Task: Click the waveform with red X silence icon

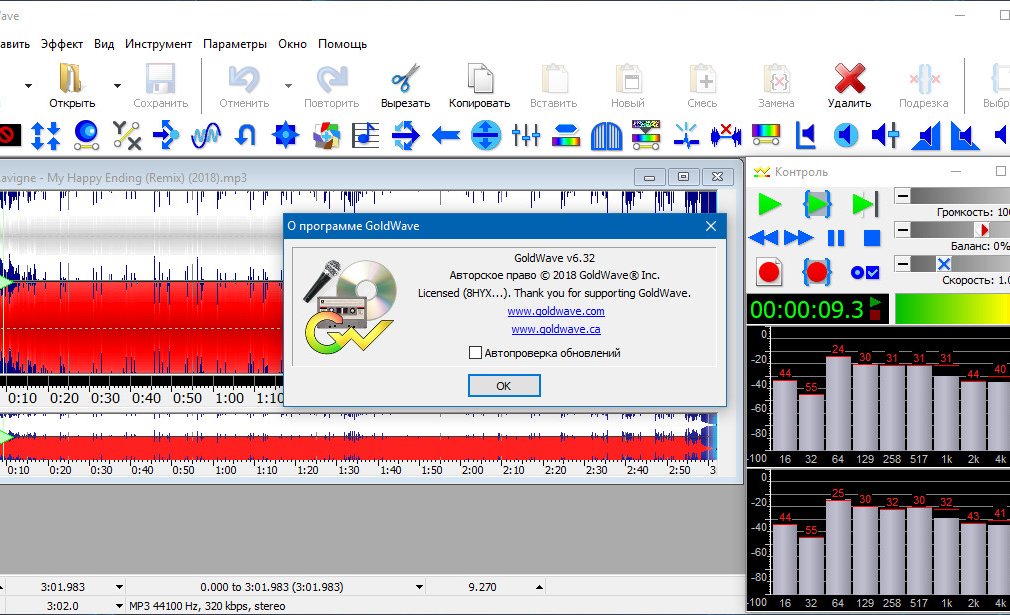Action: pyautogui.click(x=726, y=136)
